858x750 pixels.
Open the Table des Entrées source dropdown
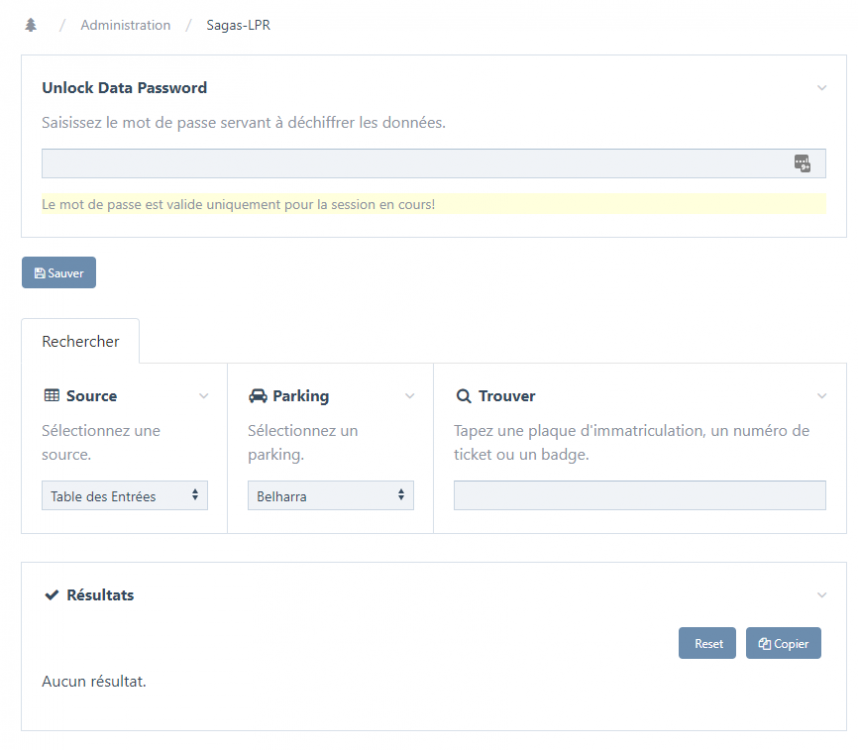click(125, 496)
